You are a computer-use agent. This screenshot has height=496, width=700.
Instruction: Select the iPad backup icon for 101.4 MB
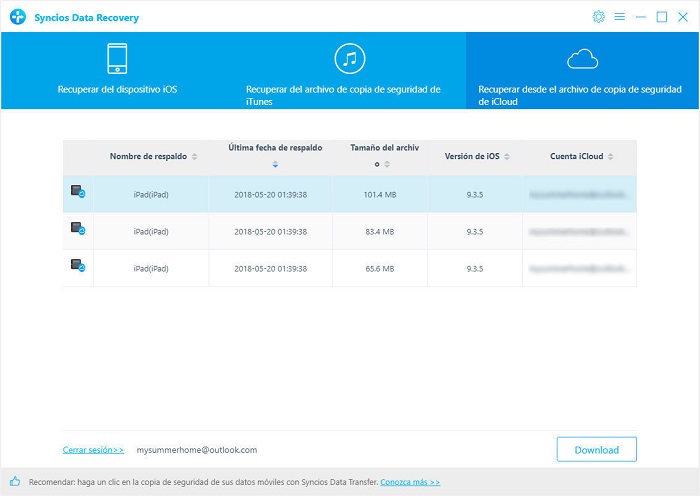(78, 192)
